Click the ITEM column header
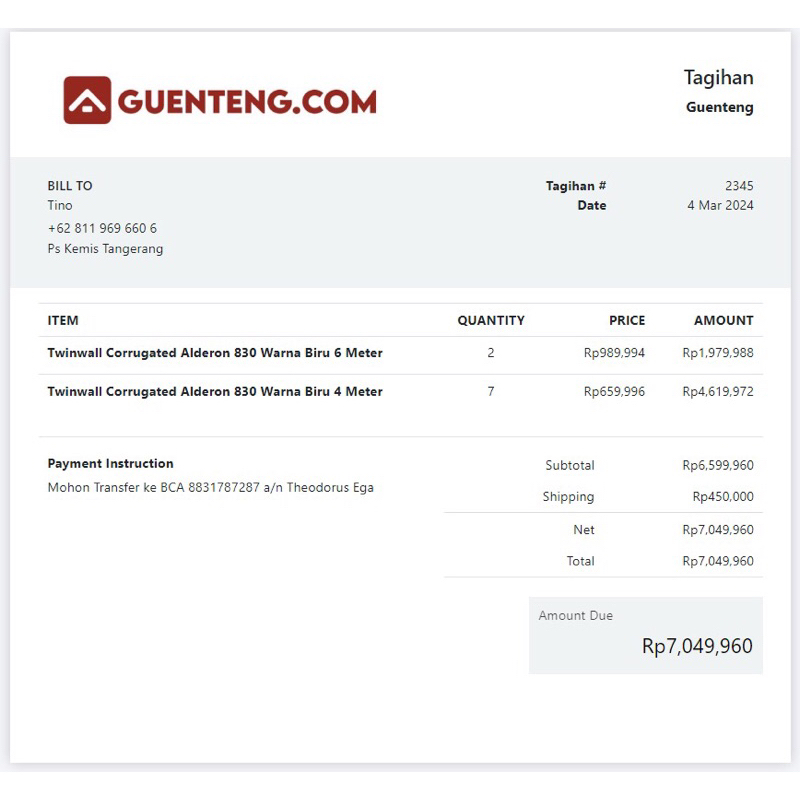 [x=63, y=320]
